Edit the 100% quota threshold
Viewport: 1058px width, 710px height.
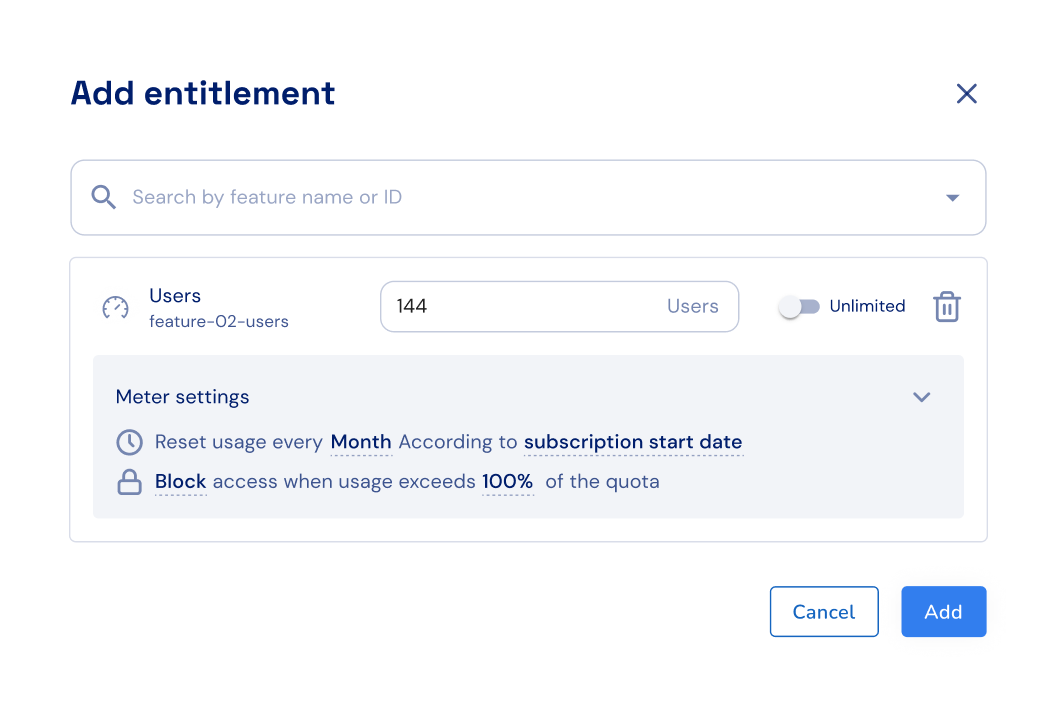point(507,482)
